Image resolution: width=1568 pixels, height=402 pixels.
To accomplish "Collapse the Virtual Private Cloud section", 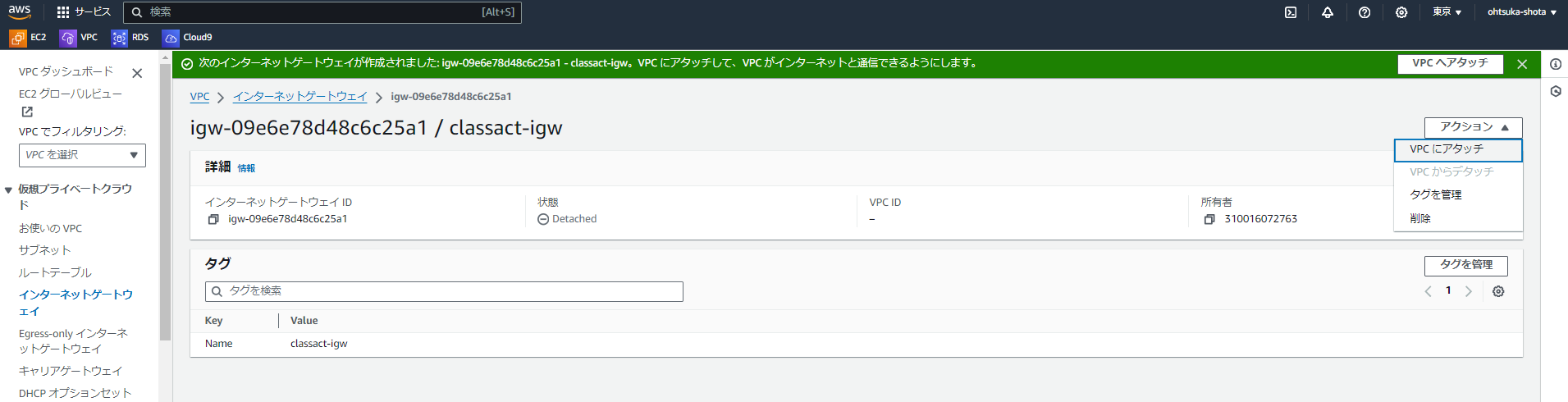I will click(8, 190).
